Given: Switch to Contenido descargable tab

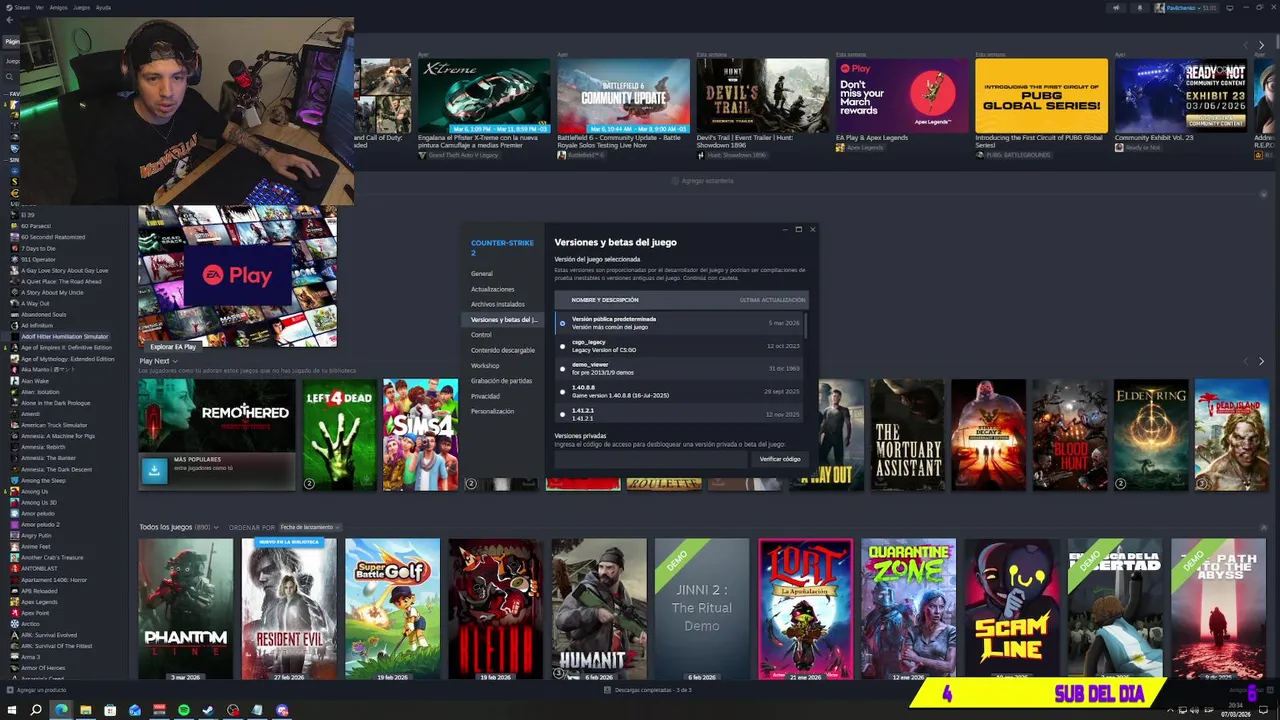Looking at the screenshot, I should click(x=503, y=350).
